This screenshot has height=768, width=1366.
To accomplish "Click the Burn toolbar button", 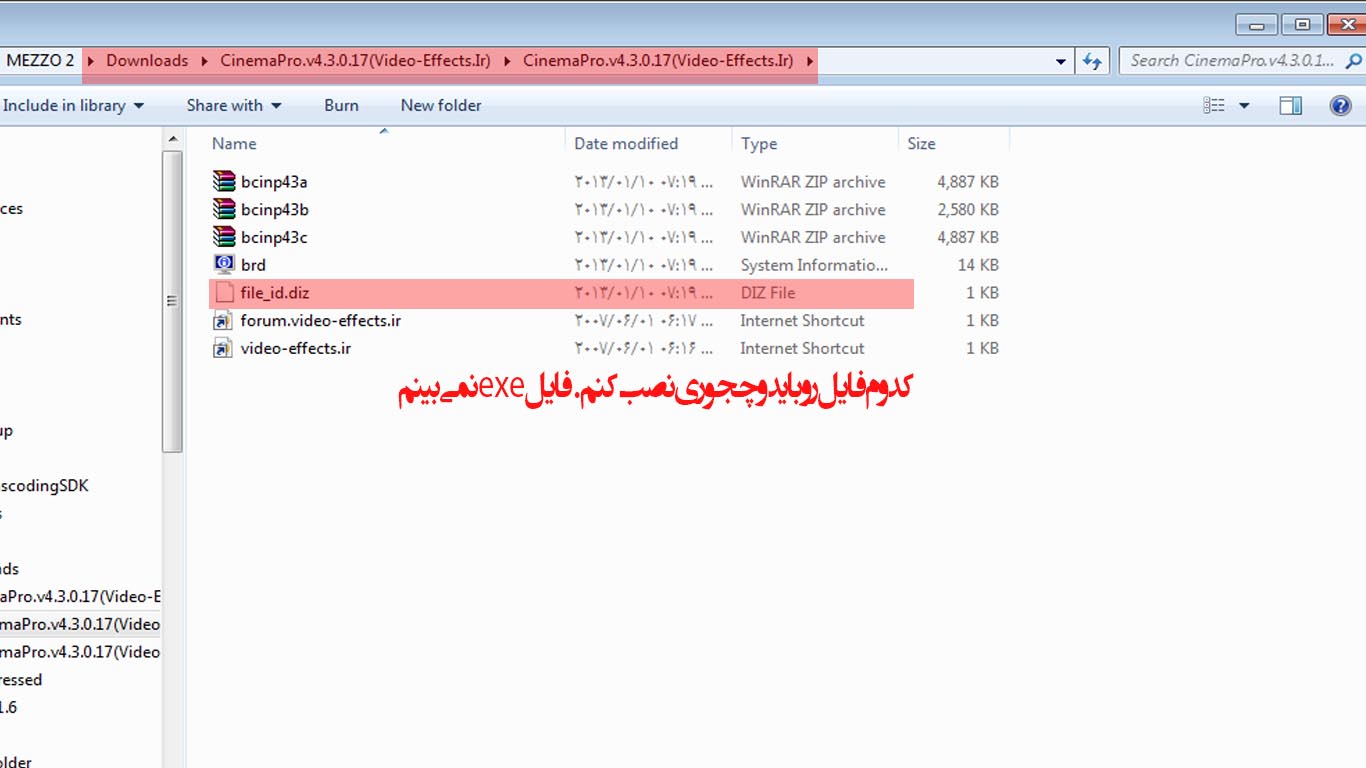I will 341,105.
